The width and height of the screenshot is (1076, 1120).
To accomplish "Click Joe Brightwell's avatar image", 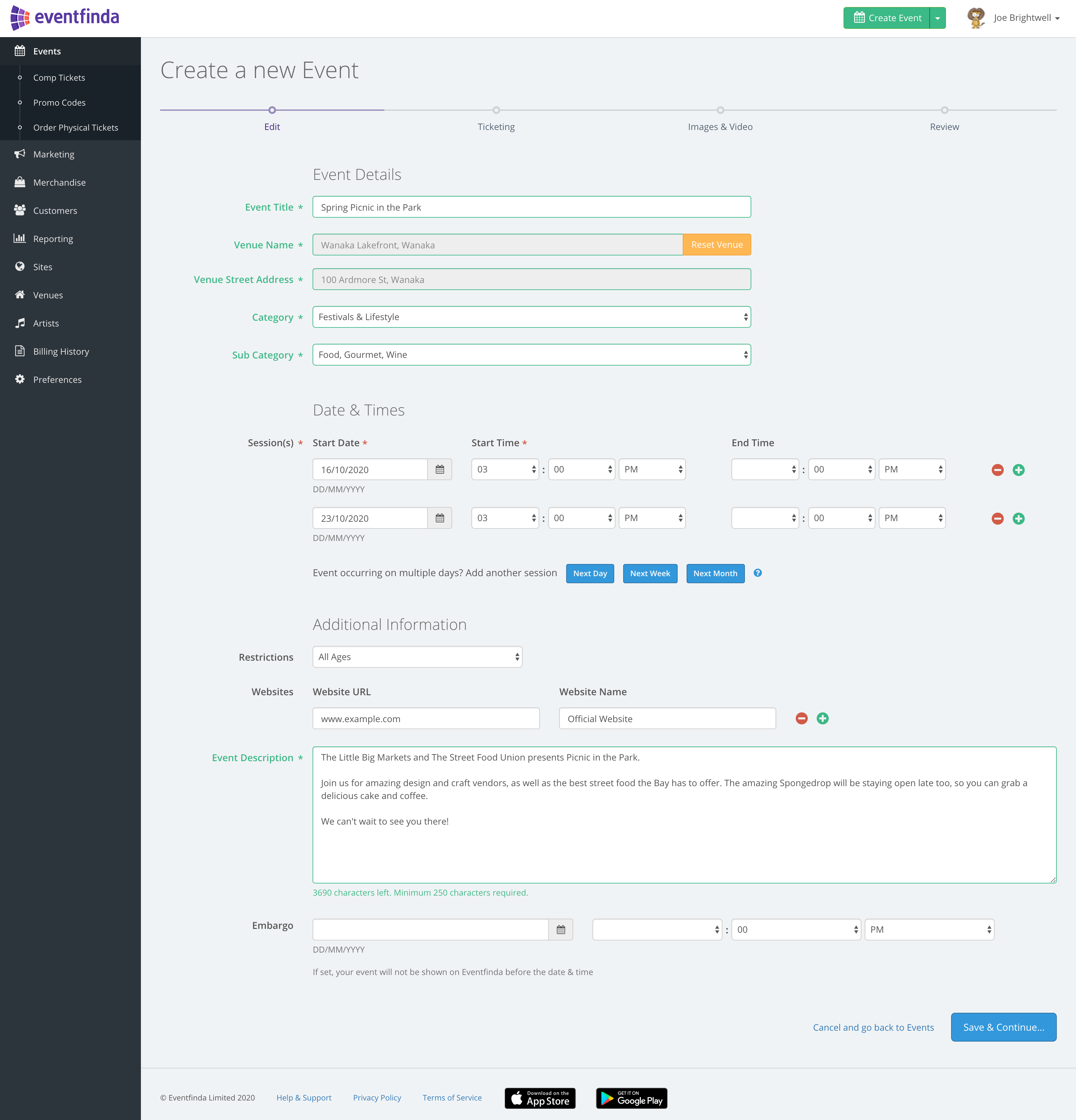I will click(x=976, y=18).
